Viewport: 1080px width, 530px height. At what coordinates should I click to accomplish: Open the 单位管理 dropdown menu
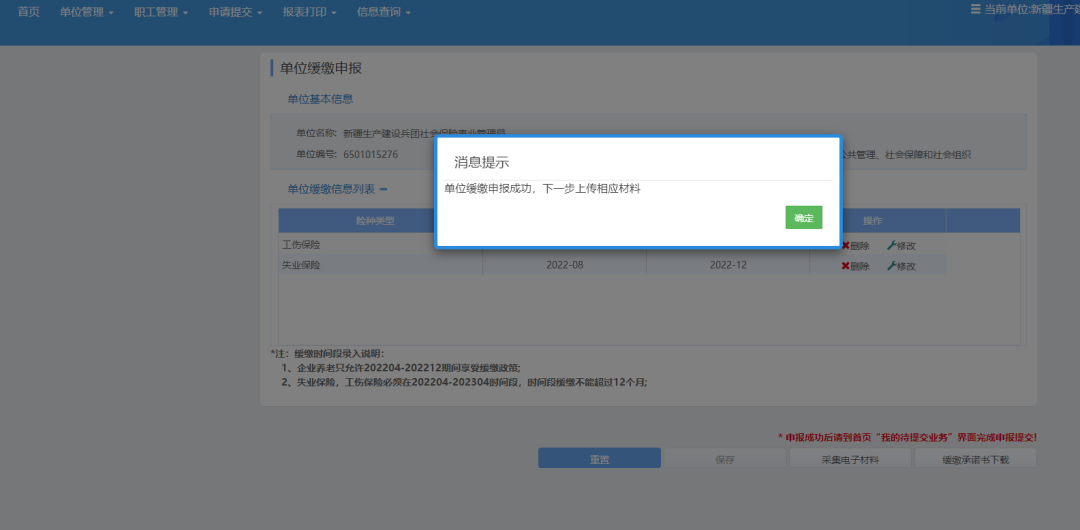[87, 12]
